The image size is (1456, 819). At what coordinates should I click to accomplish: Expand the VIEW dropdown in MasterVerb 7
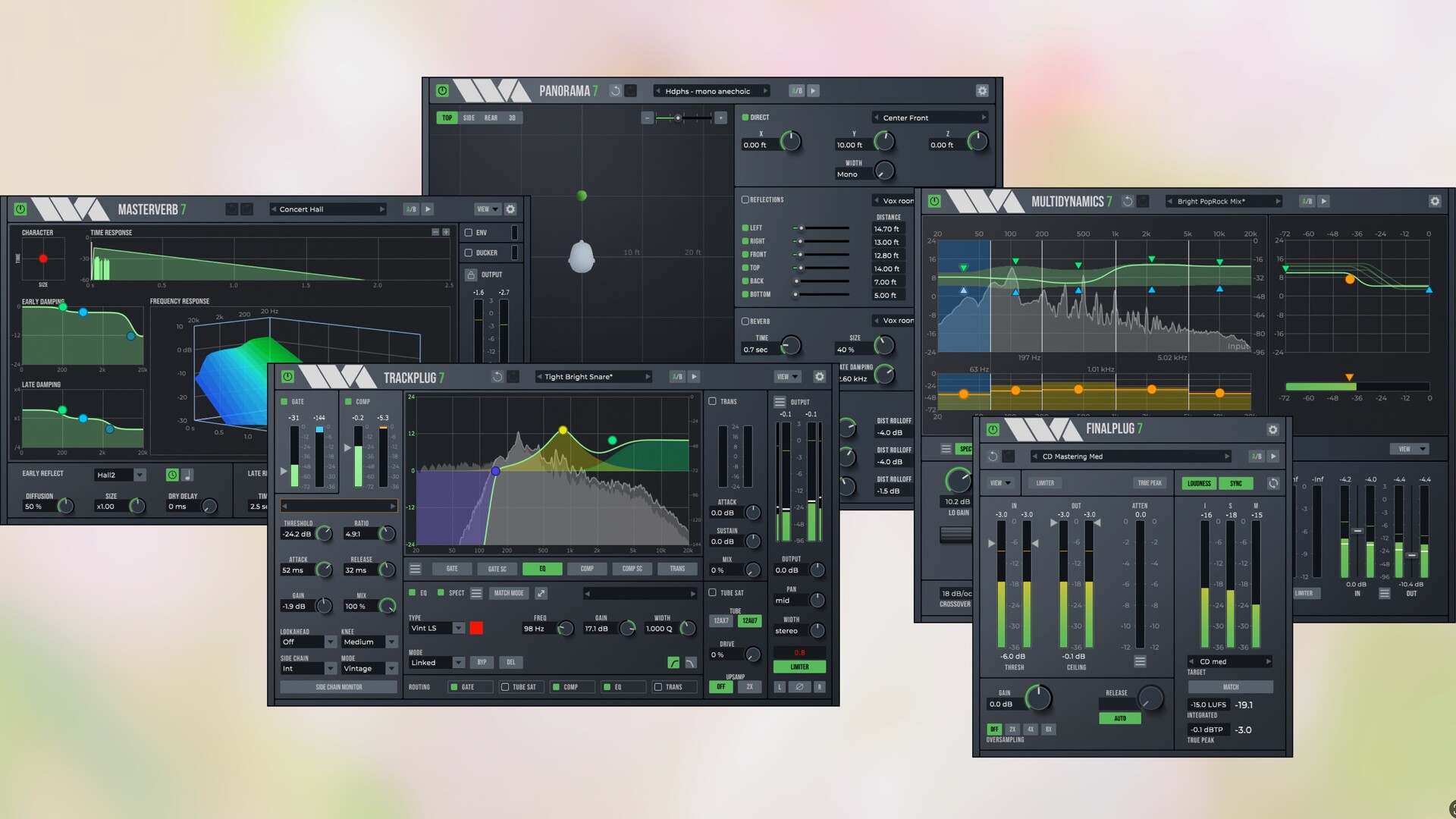[488, 209]
